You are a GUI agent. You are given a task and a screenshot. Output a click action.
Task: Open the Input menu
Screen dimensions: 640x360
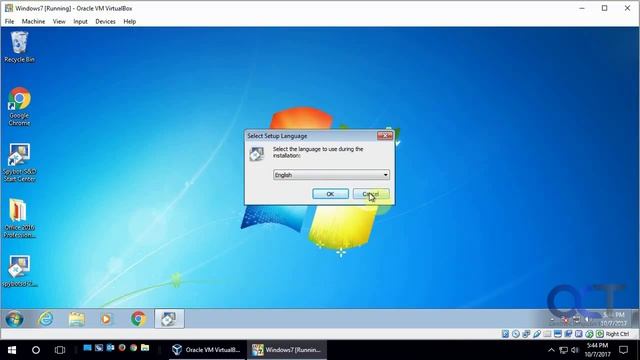click(x=80, y=21)
